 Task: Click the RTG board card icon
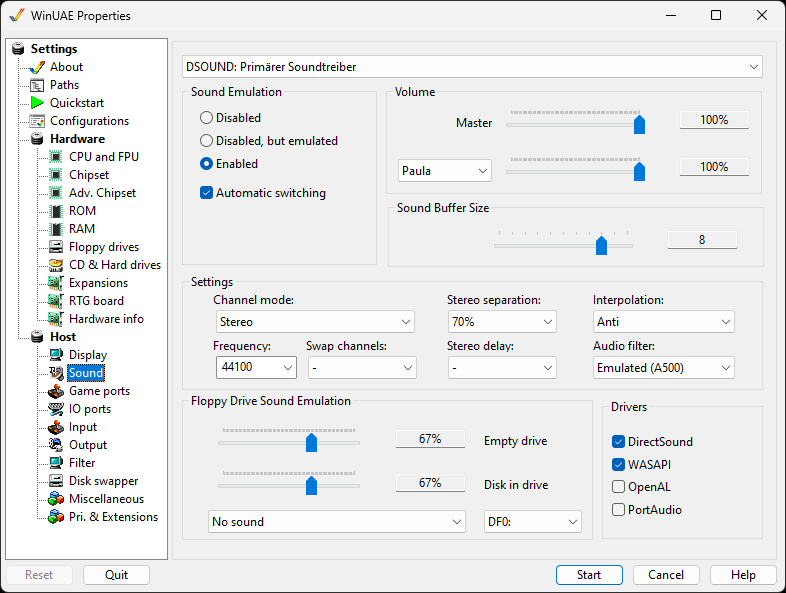tap(56, 301)
